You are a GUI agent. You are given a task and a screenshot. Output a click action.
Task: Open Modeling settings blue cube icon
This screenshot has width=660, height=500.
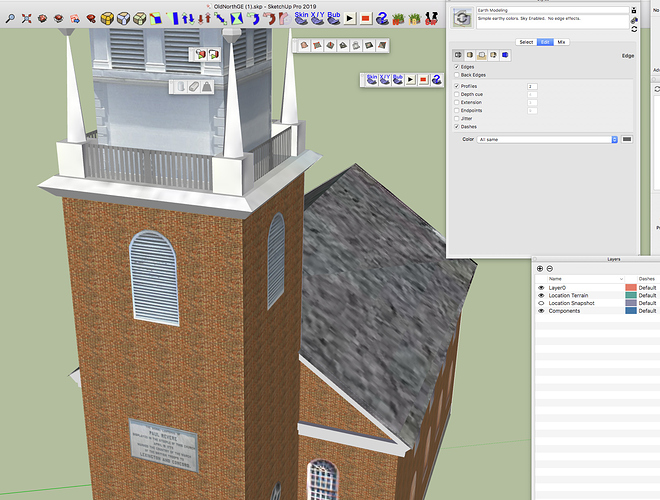pos(505,55)
